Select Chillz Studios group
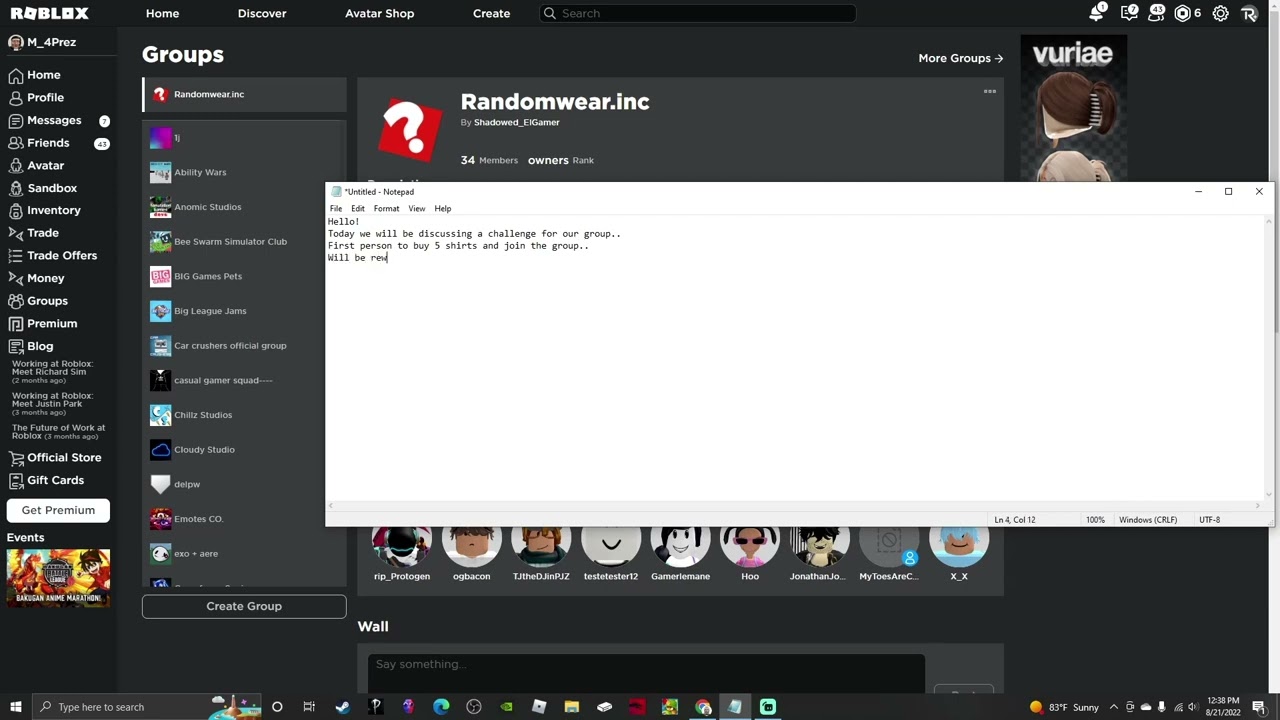The height and width of the screenshot is (720, 1280). click(x=244, y=415)
